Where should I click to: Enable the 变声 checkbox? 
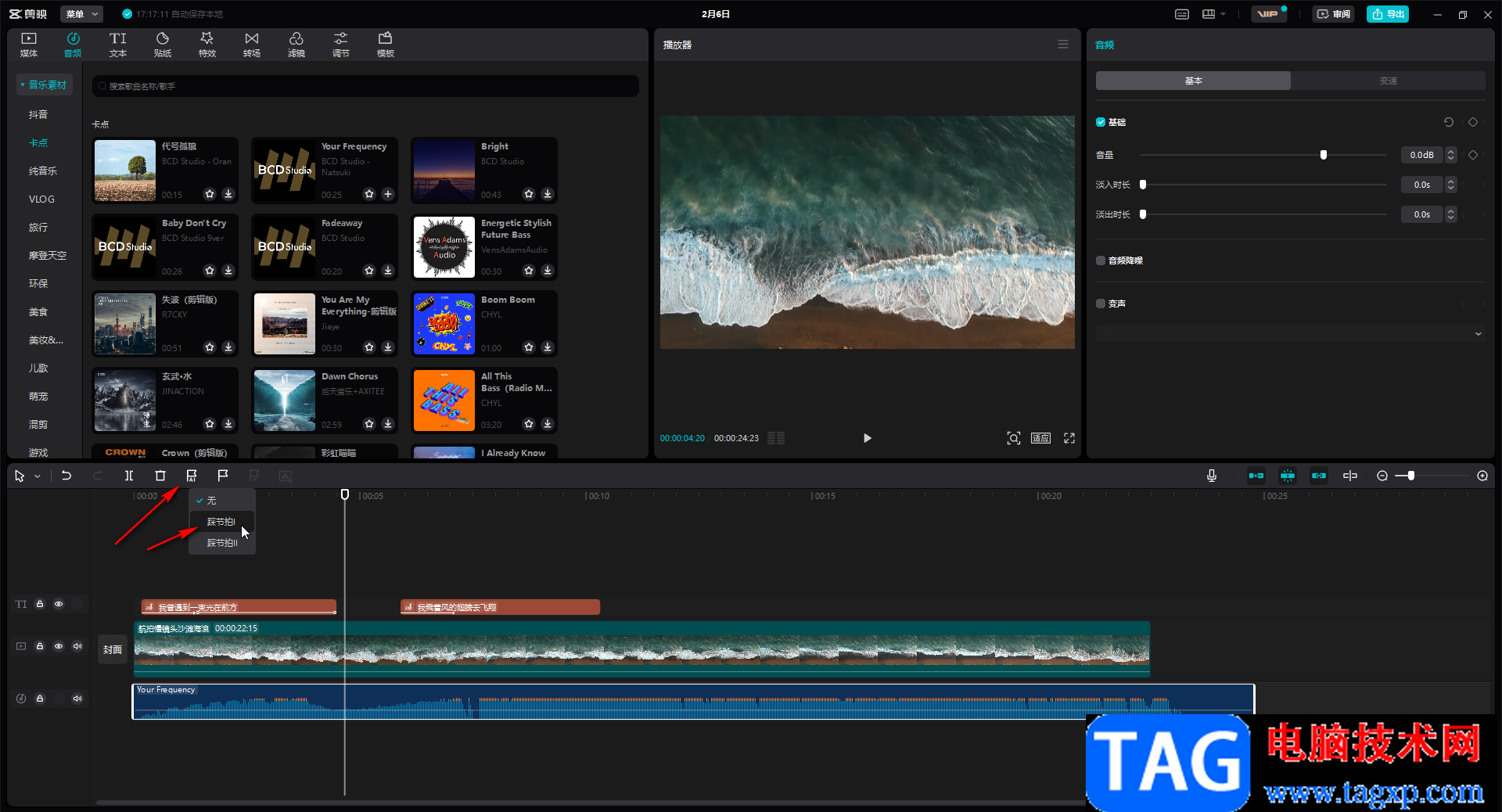pyautogui.click(x=1101, y=304)
